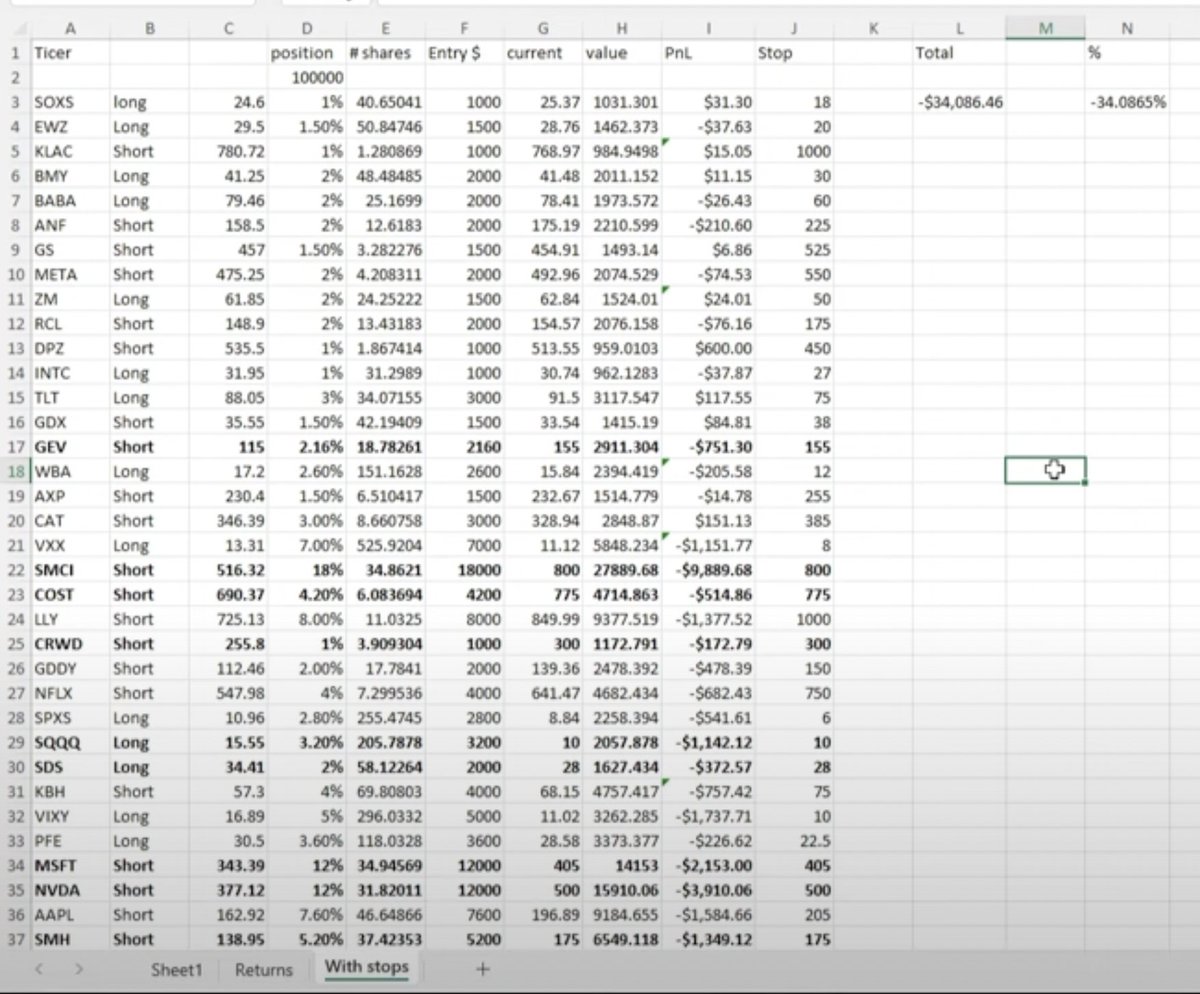
Task: Click the NVDA ticker cell
Action: pyautogui.click(x=69, y=890)
